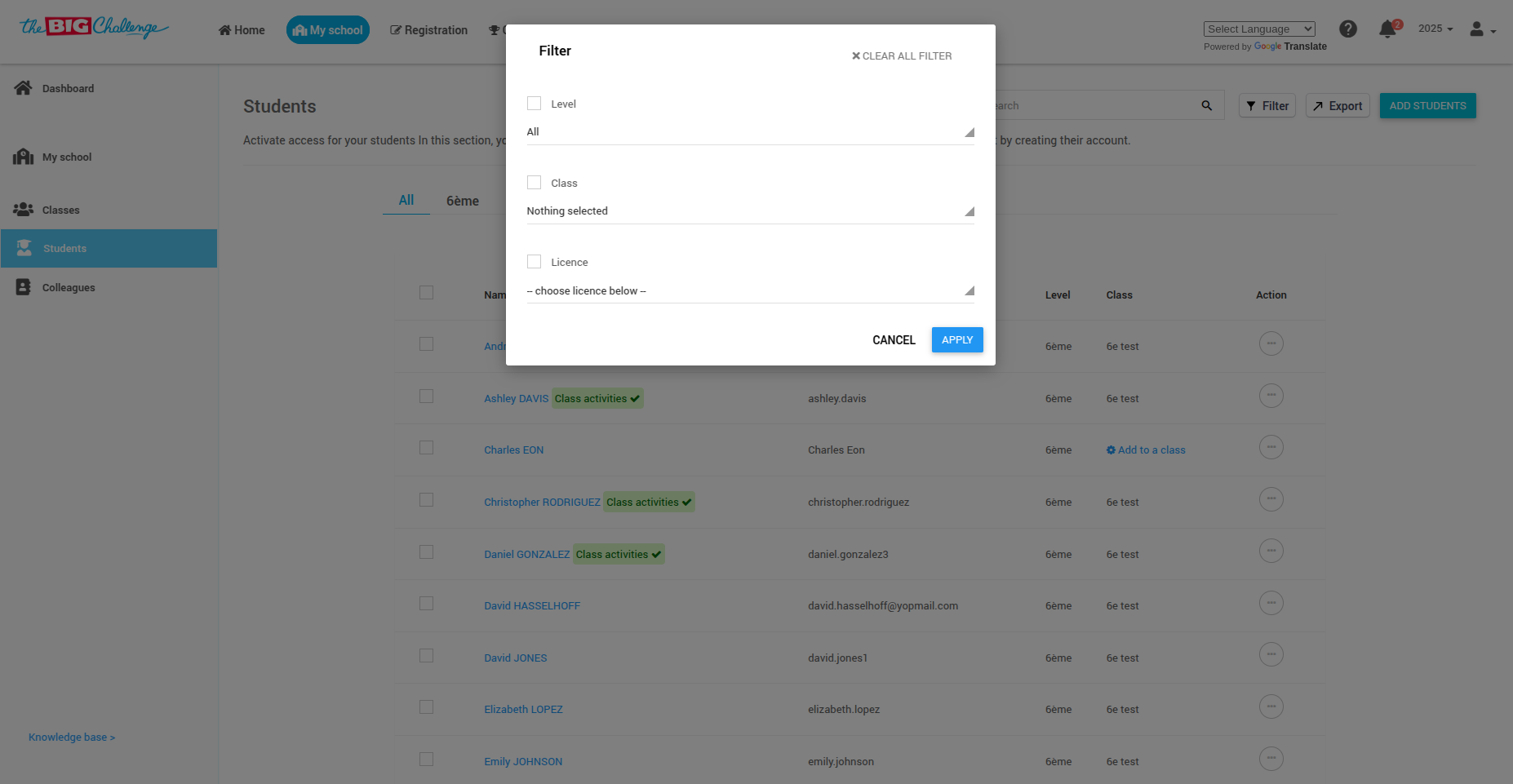This screenshot has height=784, width=1513.
Task: Cancel the Filter dialog
Action: click(894, 340)
